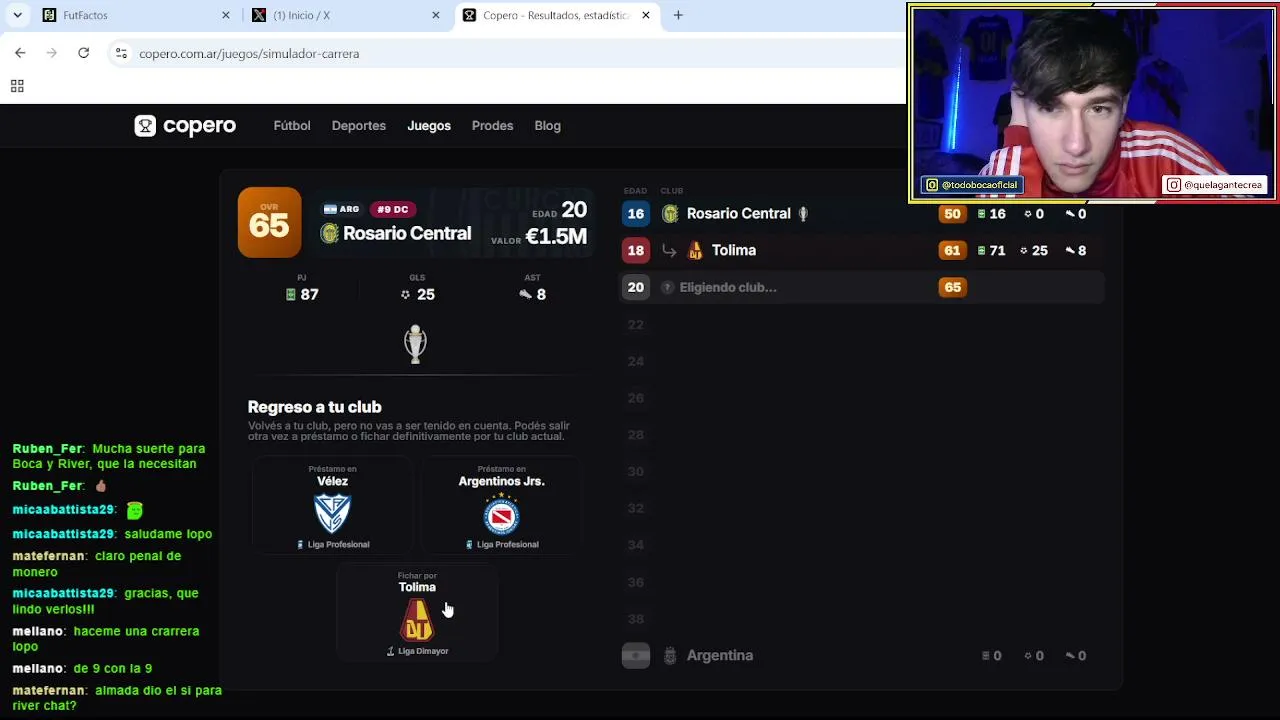Open the Prodes menu
The height and width of the screenshot is (720, 1280).
tap(492, 126)
